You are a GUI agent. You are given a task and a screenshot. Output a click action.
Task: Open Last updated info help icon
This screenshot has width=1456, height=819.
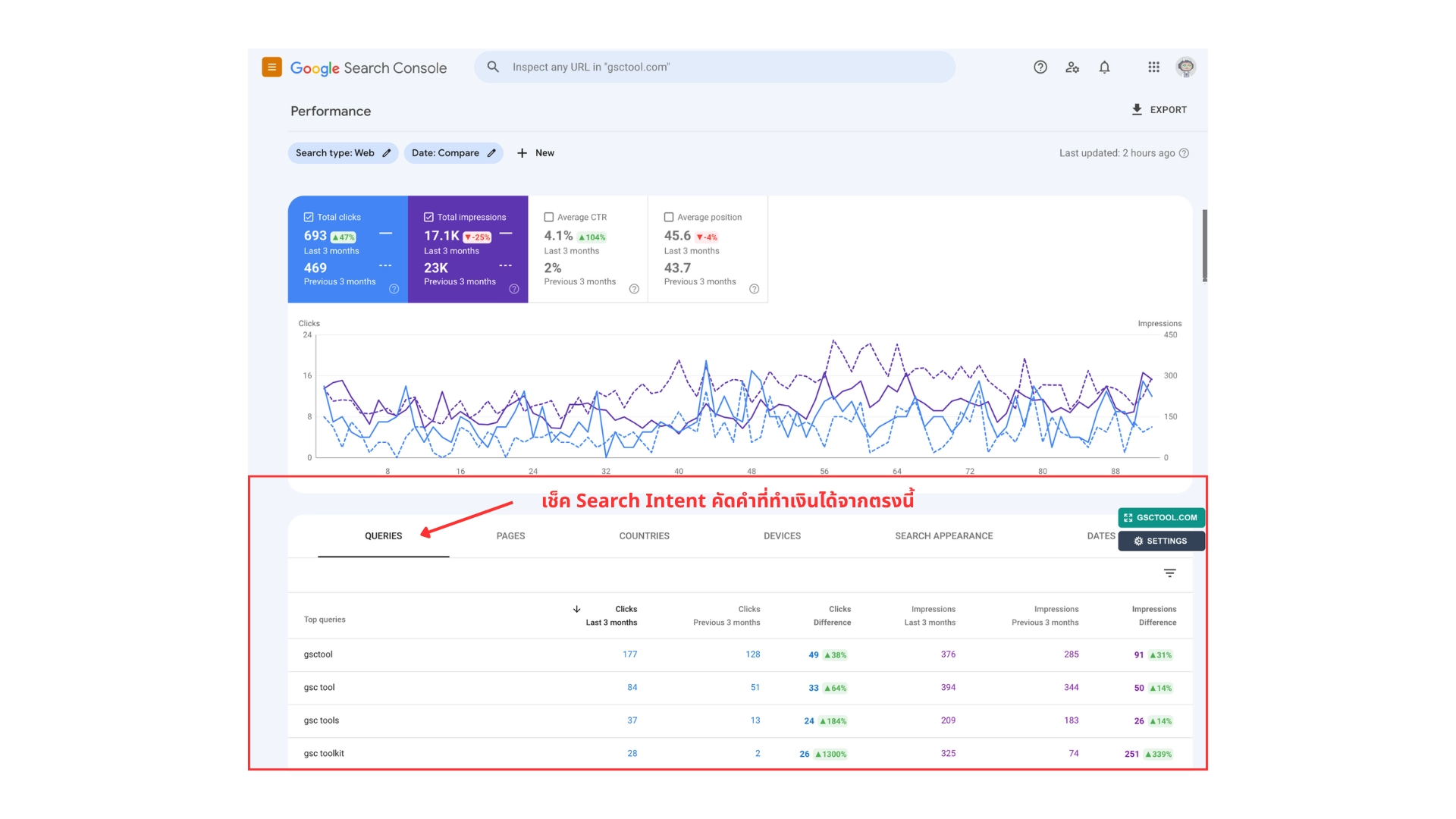[x=1185, y=153]
